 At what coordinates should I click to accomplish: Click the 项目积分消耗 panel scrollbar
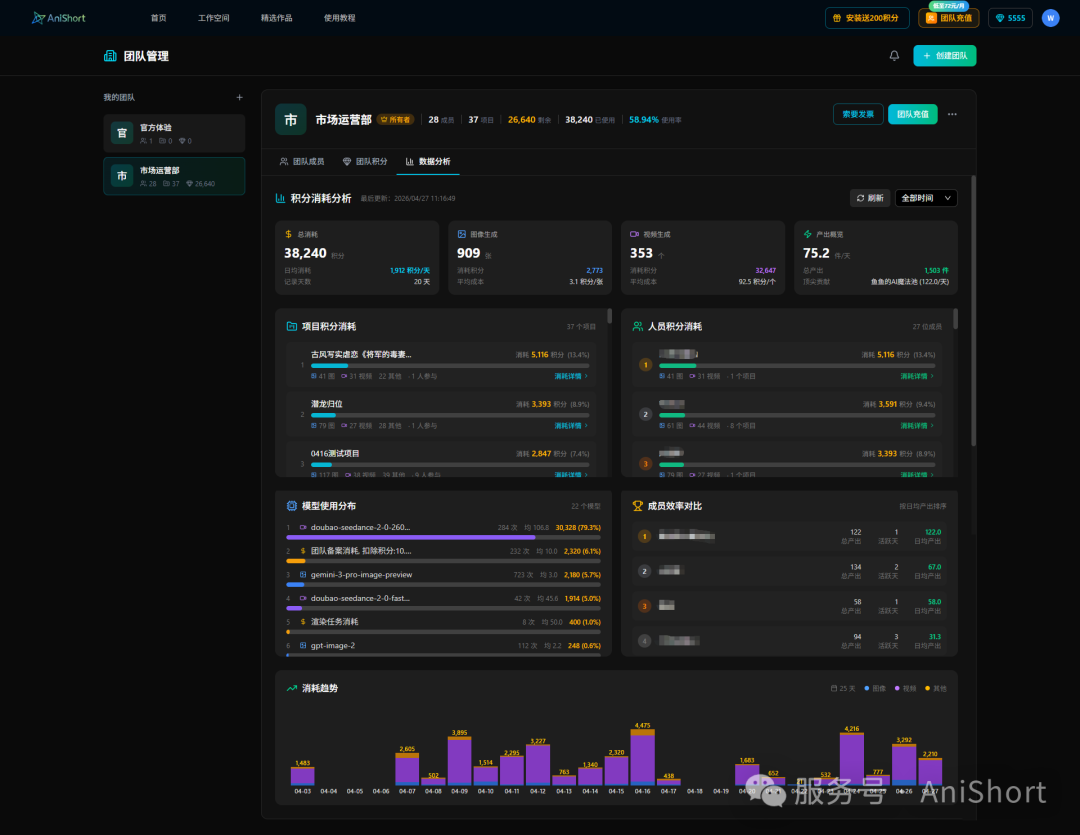click(x=610, y=316)
